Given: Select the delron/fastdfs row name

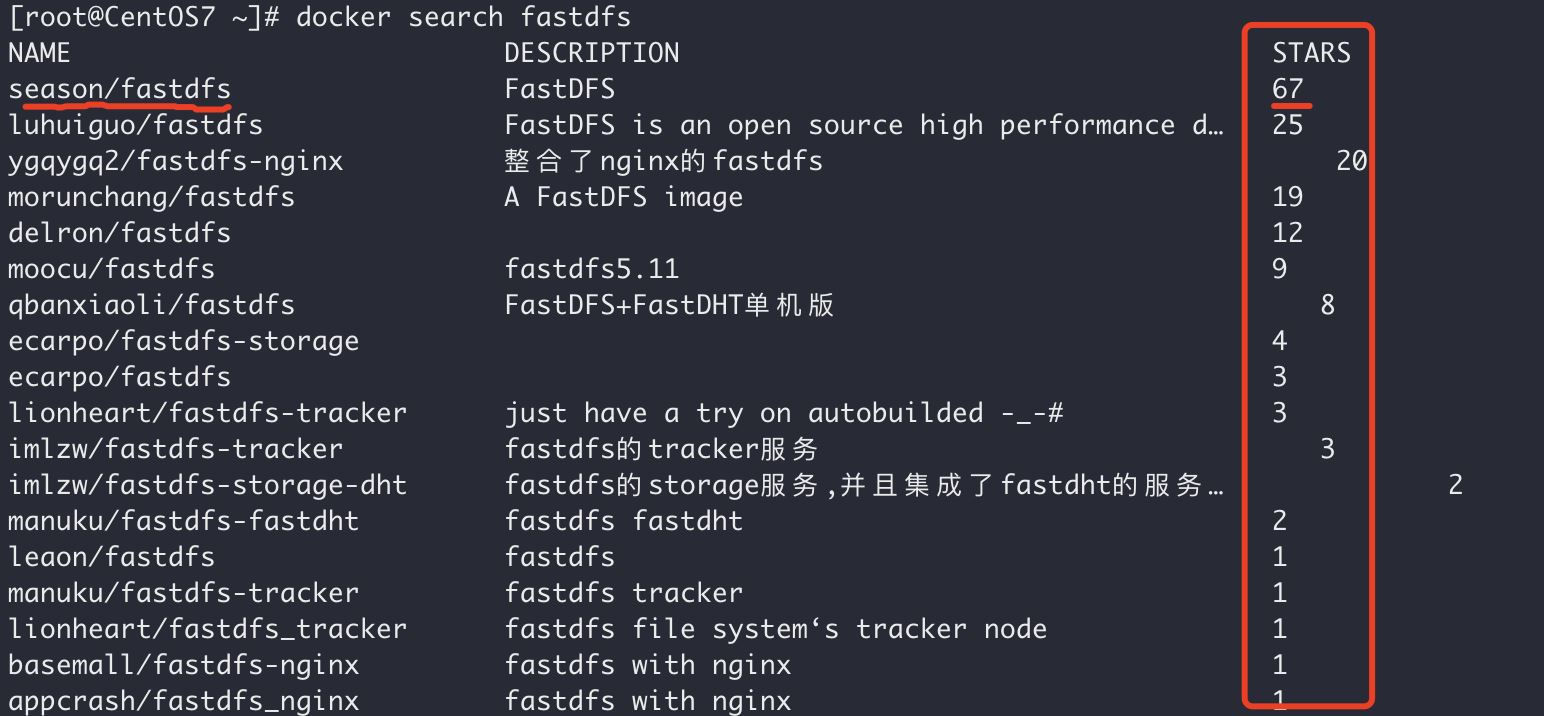Looking at the screenshot, I should click(120, 233).
